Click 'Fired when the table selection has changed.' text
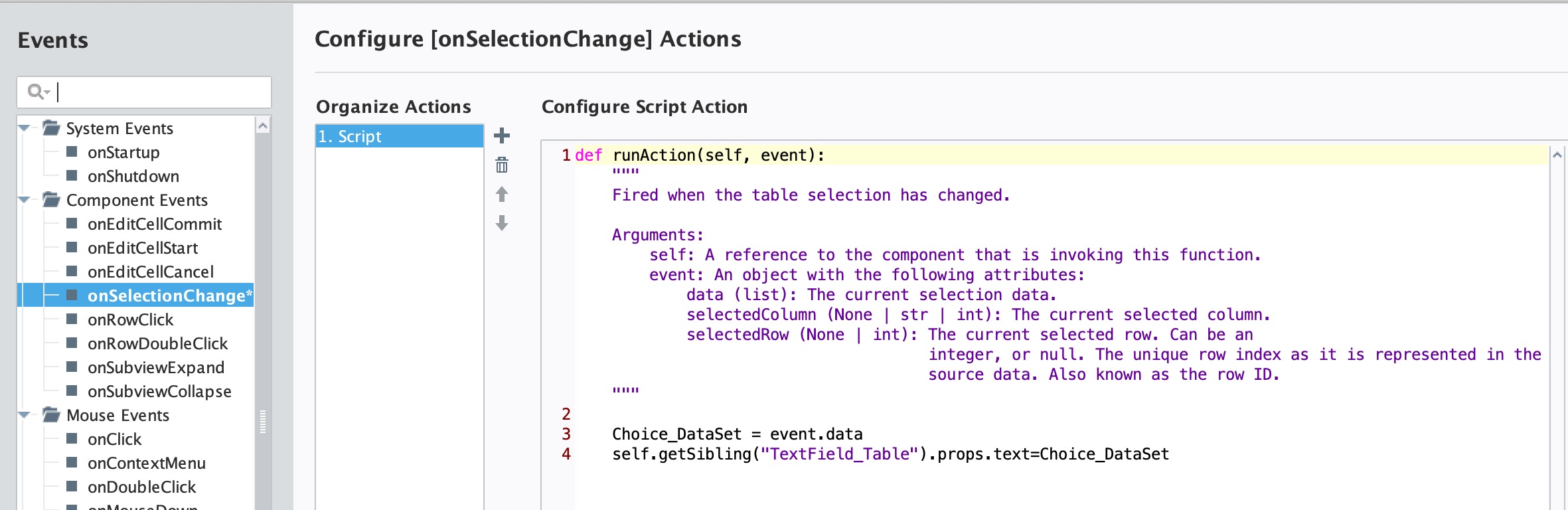 coord(811,195)
